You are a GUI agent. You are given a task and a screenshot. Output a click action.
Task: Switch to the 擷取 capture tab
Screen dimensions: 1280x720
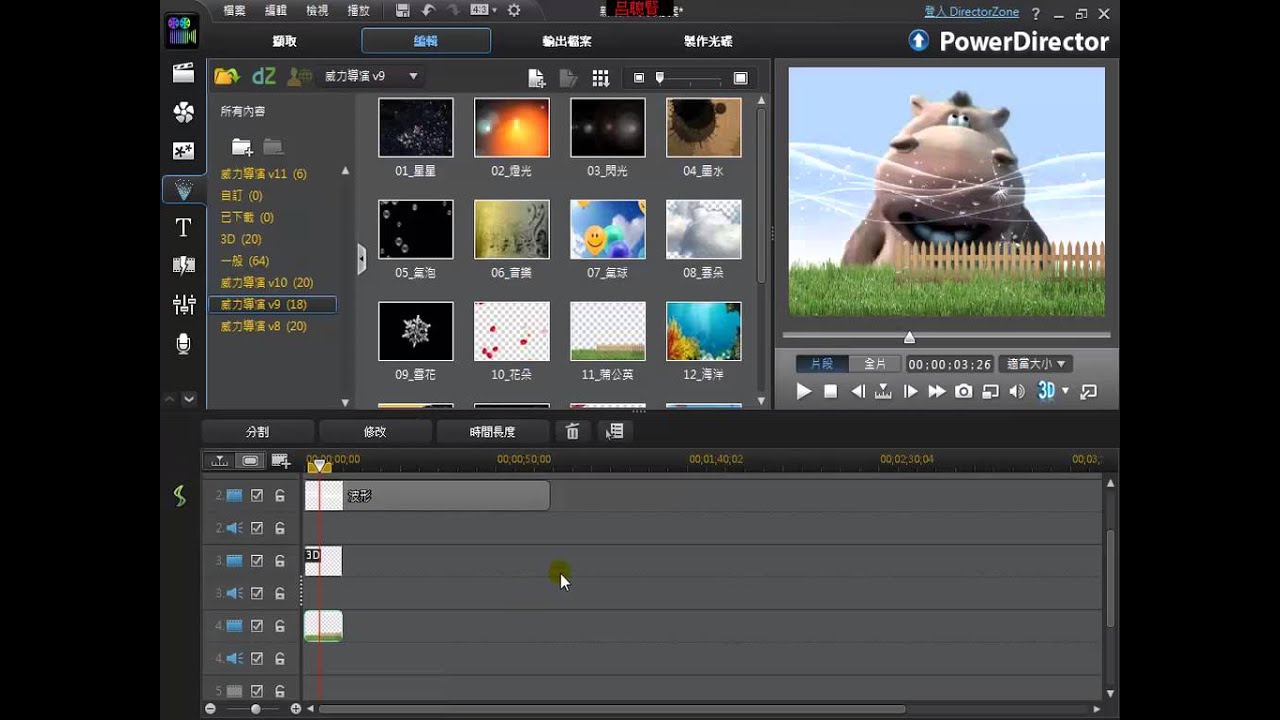pos(285,41)
